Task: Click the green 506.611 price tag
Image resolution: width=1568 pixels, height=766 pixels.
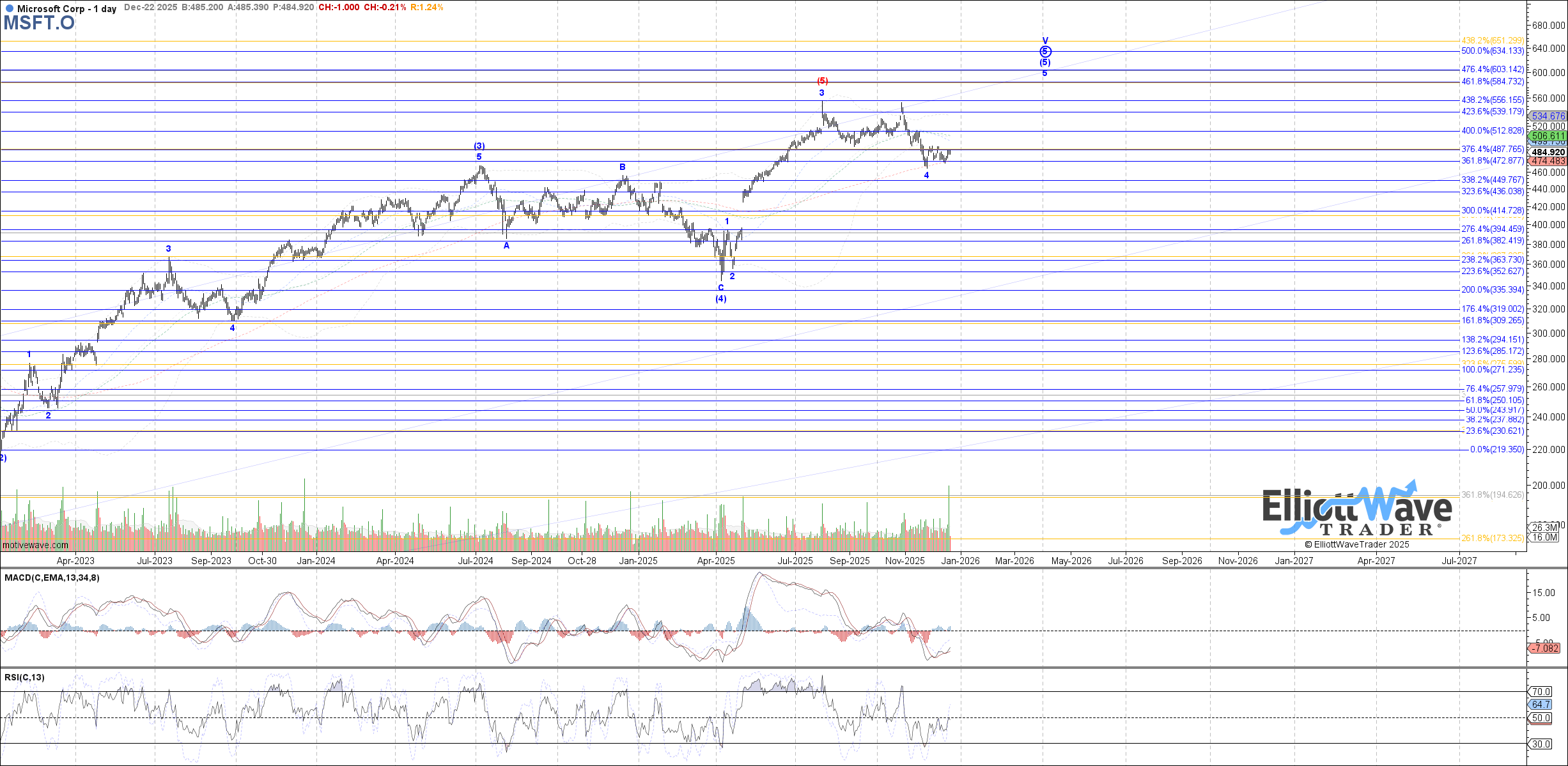Action: click(x=1548, y=136)
